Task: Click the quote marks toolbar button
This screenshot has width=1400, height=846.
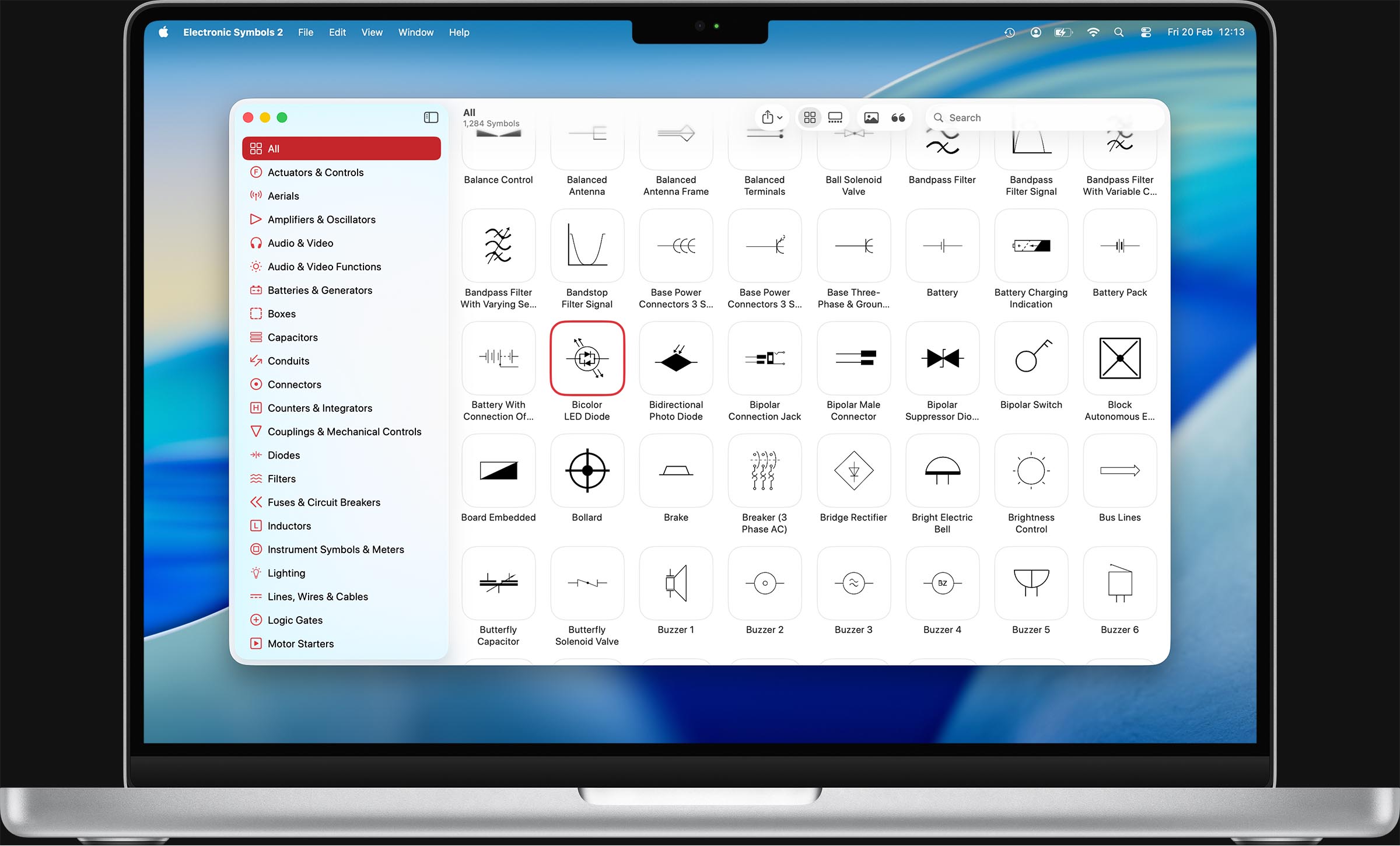Action: tap(898, 118)
